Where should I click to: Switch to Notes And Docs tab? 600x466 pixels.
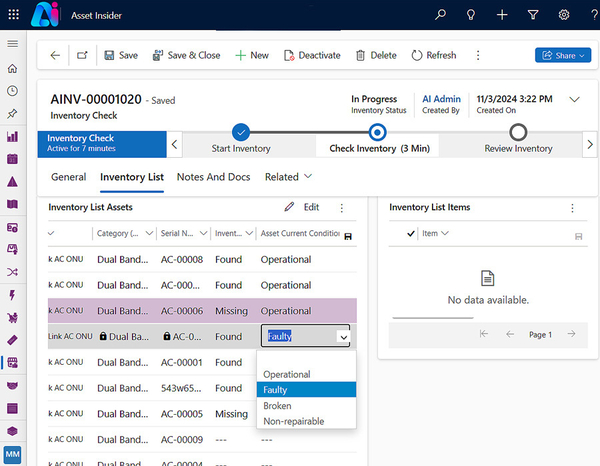(x=214, y=177)
